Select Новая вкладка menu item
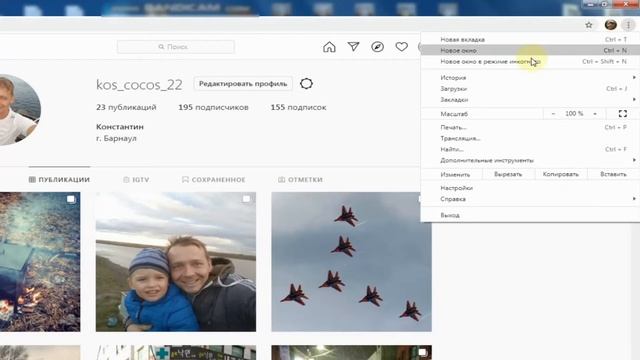The image size is (640, 360). (530, 40)
